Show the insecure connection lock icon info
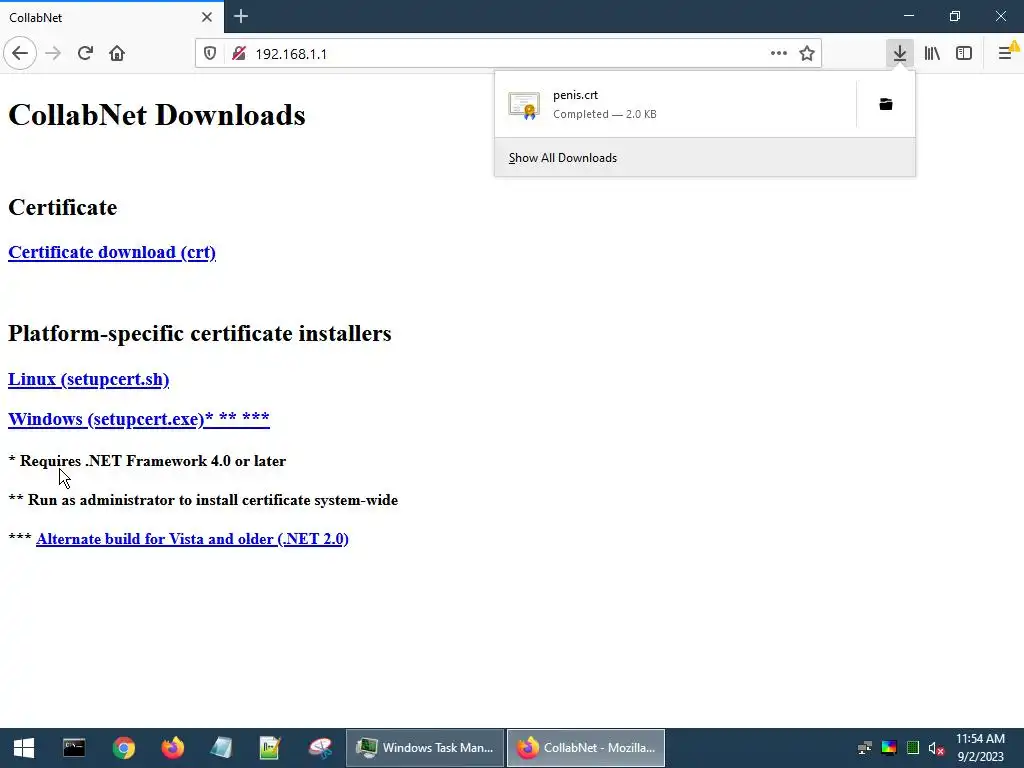 (x=239, y=54)
